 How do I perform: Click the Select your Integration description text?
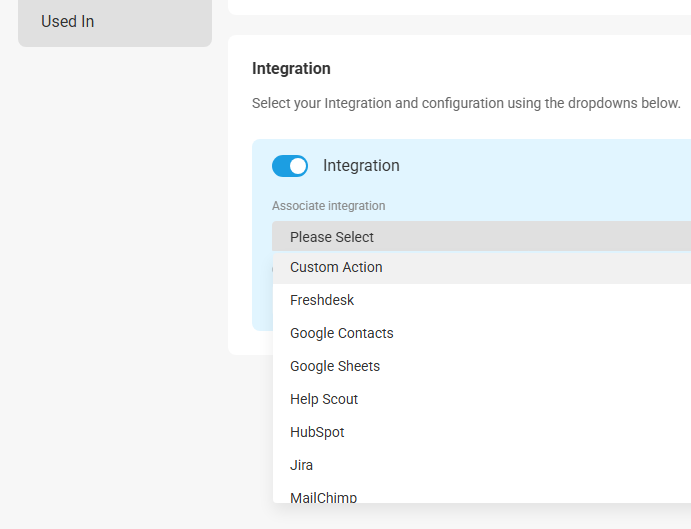[466, 103]
